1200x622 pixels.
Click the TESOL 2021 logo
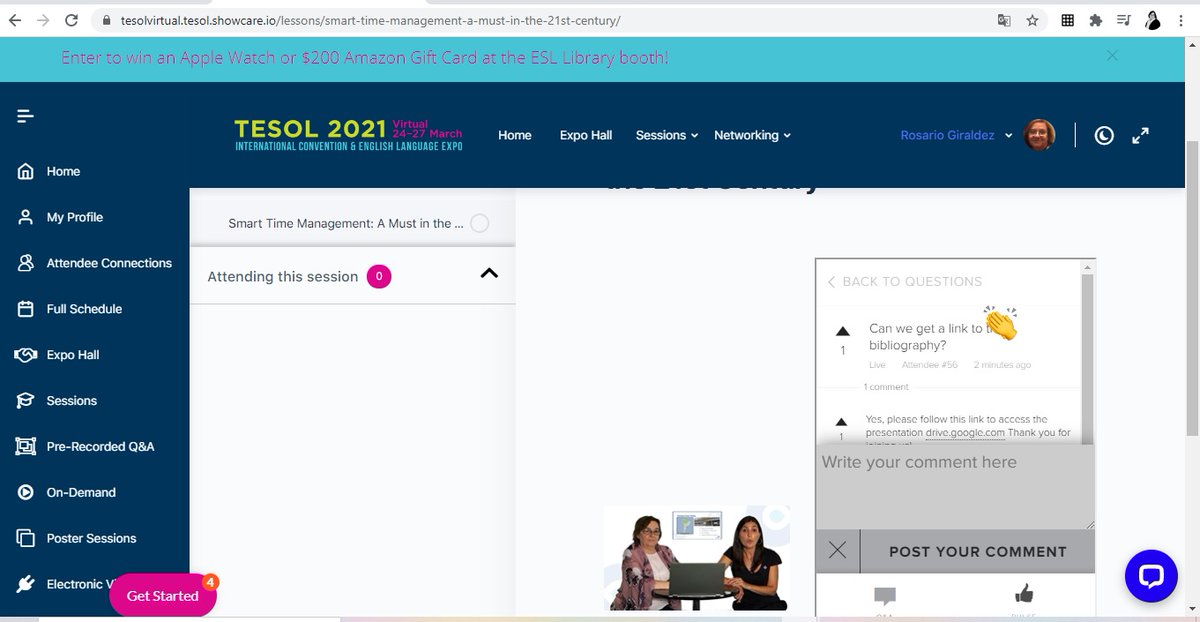point(348,135)
